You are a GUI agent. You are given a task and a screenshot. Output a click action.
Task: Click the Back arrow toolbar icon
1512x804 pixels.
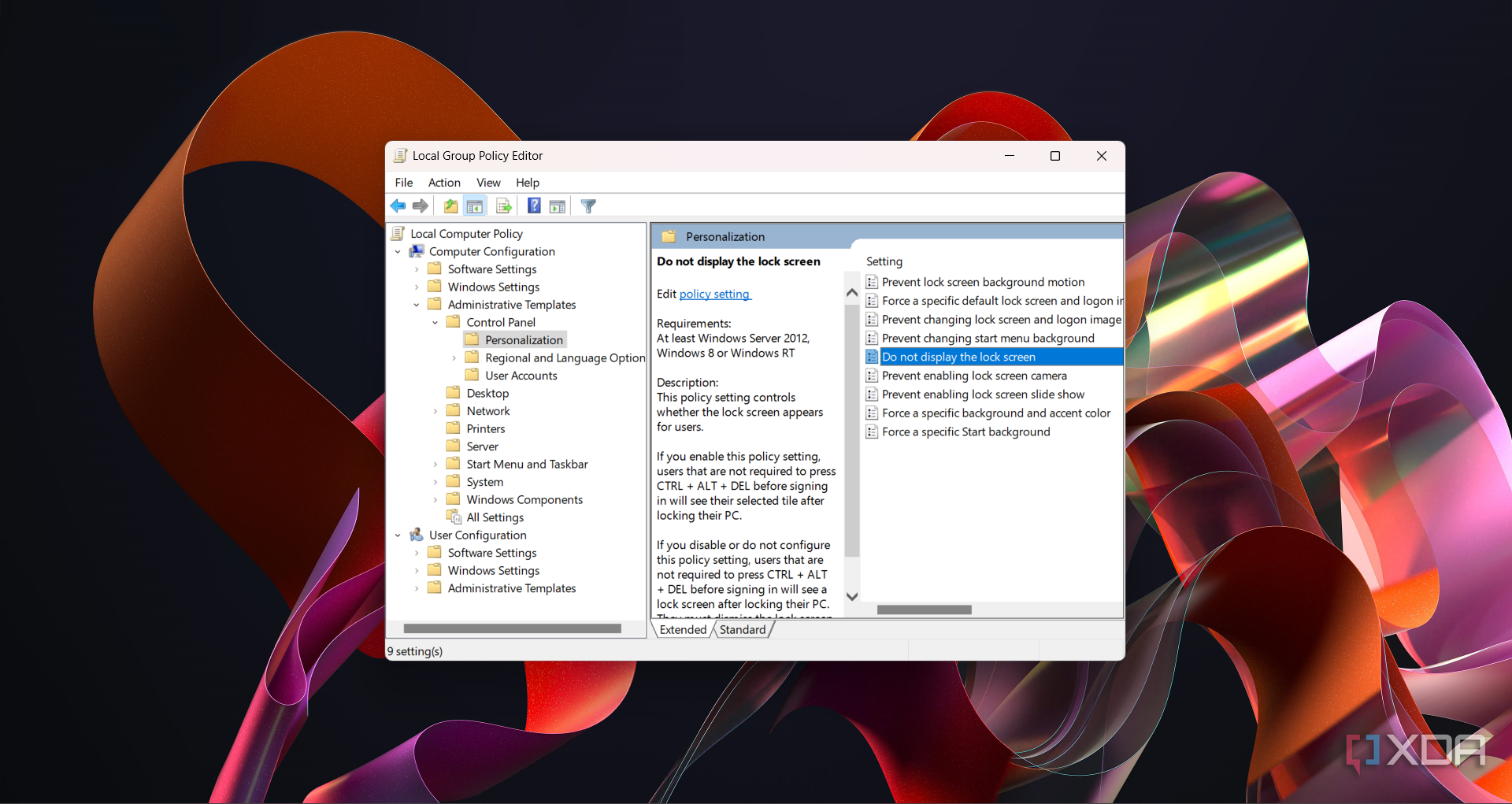pyautogui.click(x=398, y=206)
